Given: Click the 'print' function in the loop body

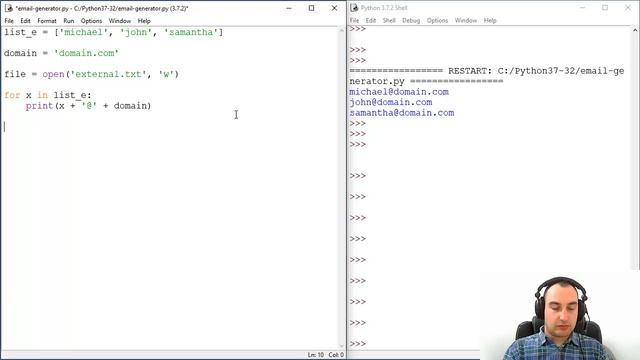Looking at the screenshot, I should pyautogui.click(x=39, y=106).
